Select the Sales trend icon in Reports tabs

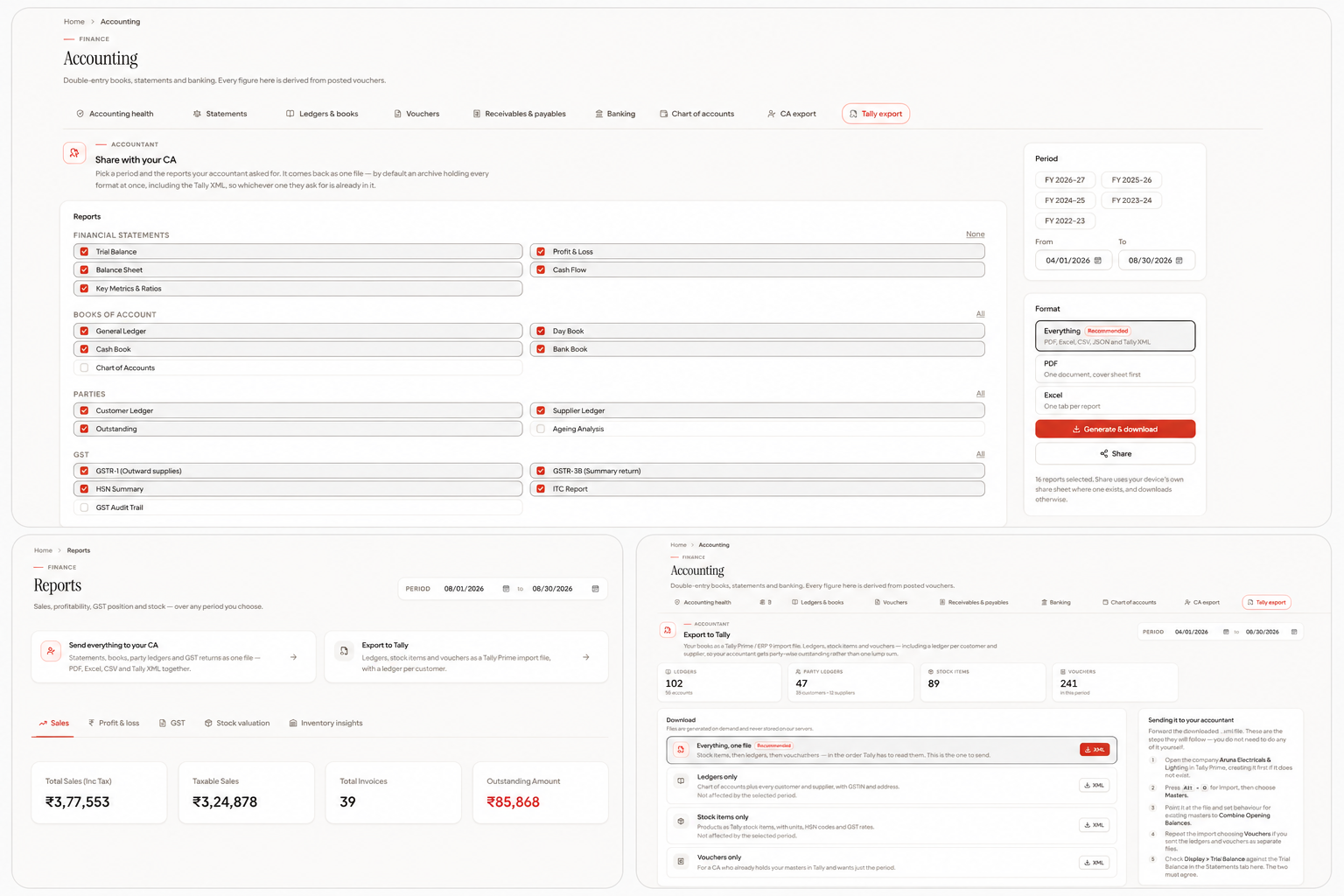click(43, 724)
